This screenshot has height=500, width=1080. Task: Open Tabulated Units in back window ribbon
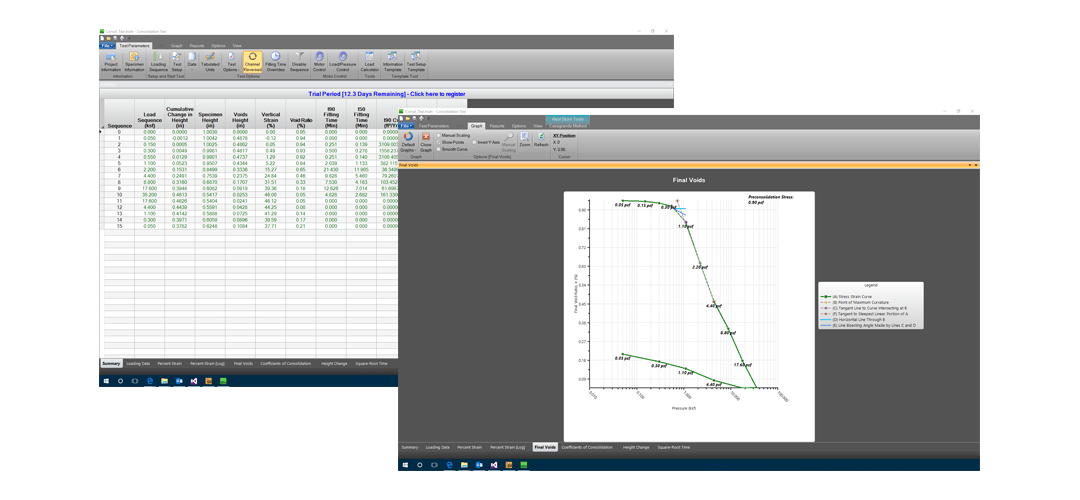click(x=210, y=61)
